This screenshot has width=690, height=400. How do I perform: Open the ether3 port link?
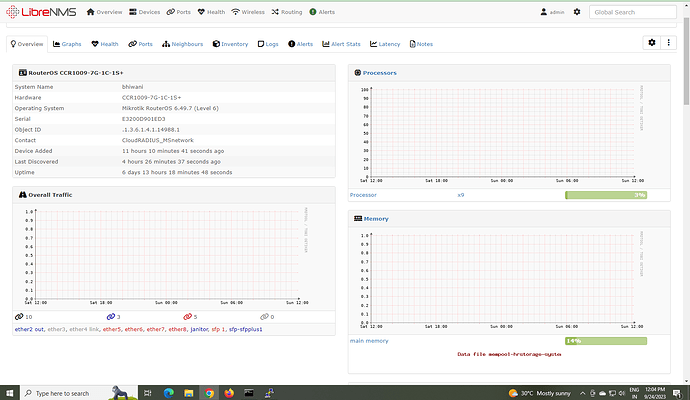pyautogui.click(x=56, y=329)
